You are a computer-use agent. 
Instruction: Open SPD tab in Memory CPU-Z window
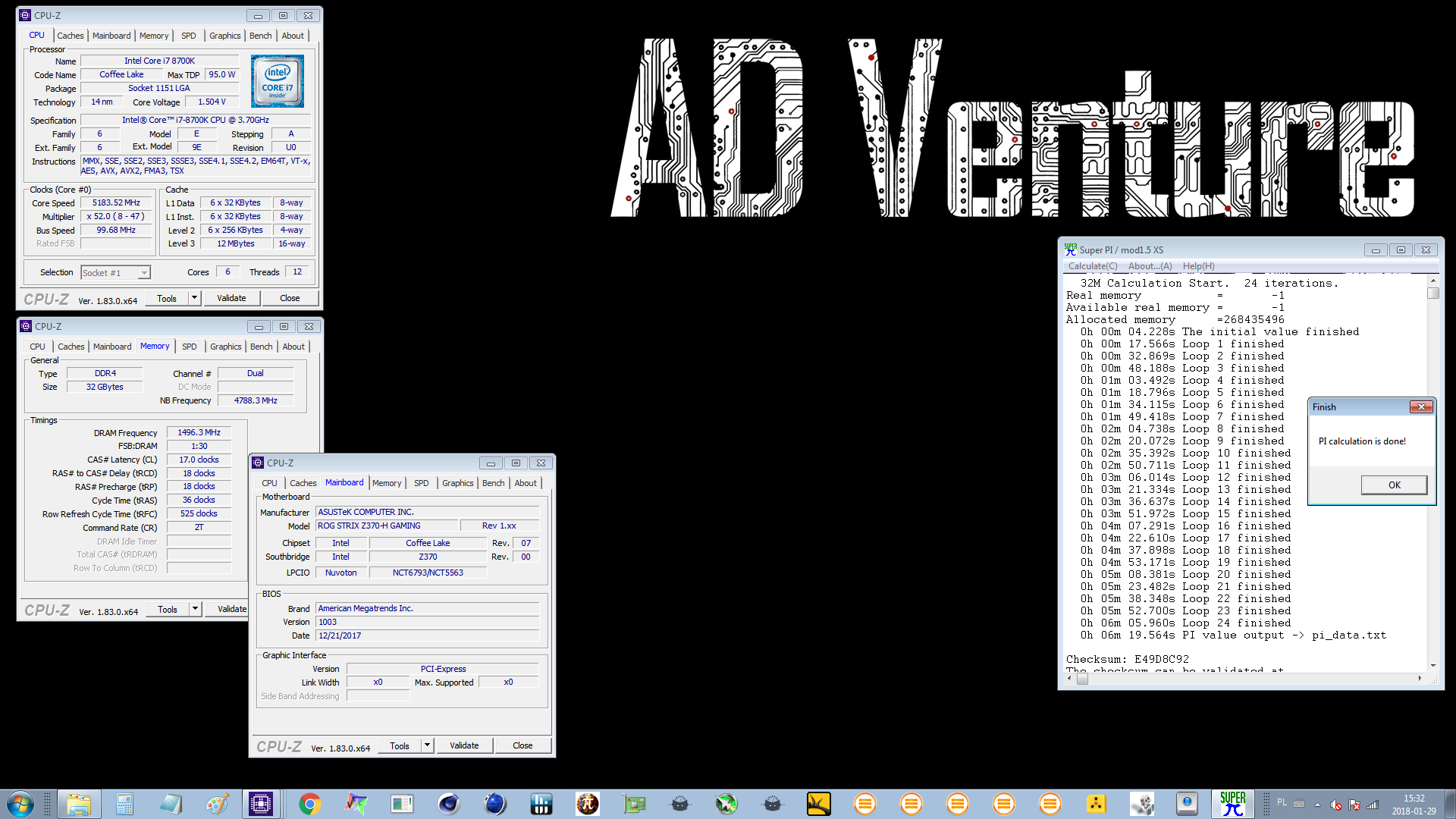point(189,347)
